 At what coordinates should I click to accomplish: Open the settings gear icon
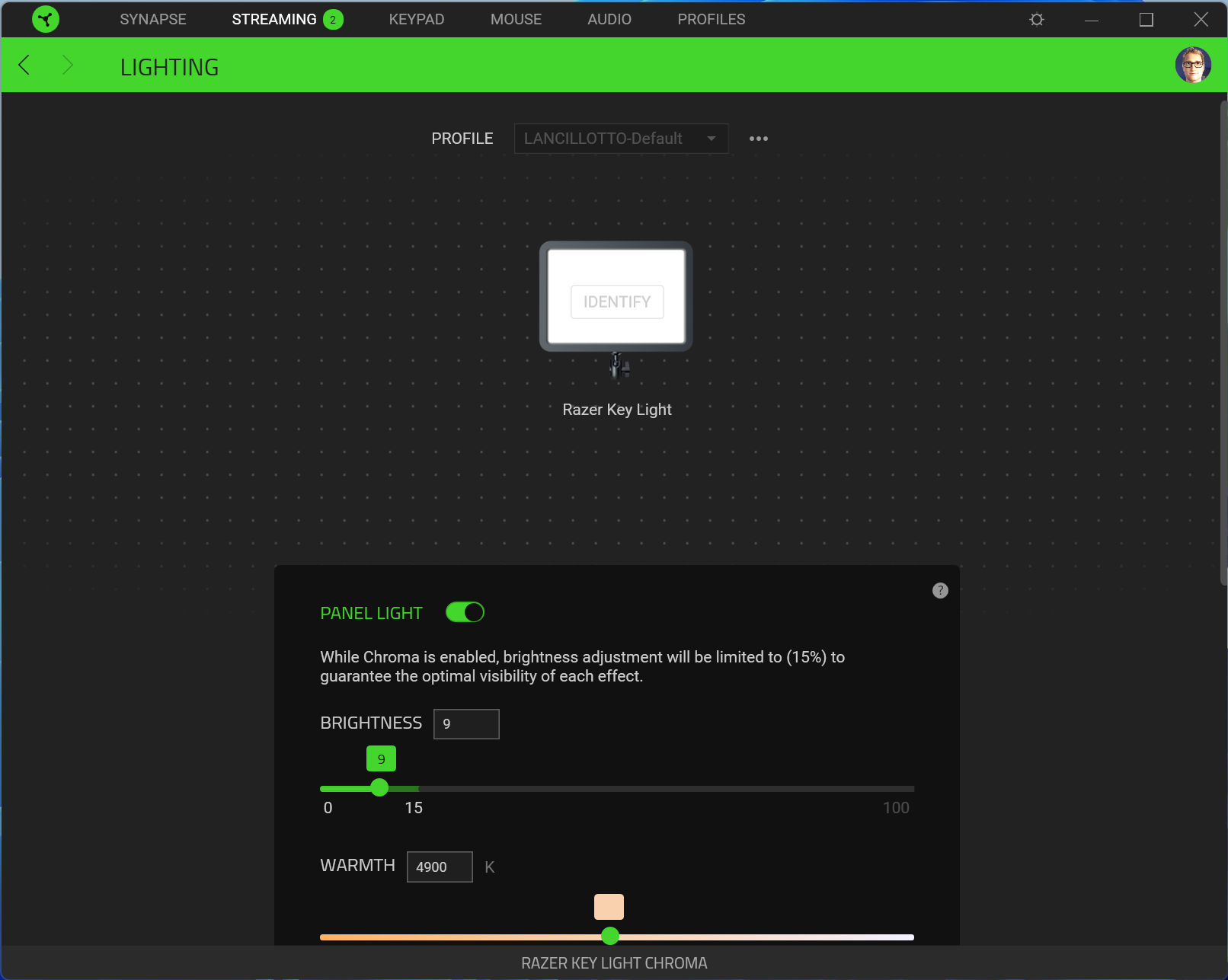click(x=1036, y=20)
